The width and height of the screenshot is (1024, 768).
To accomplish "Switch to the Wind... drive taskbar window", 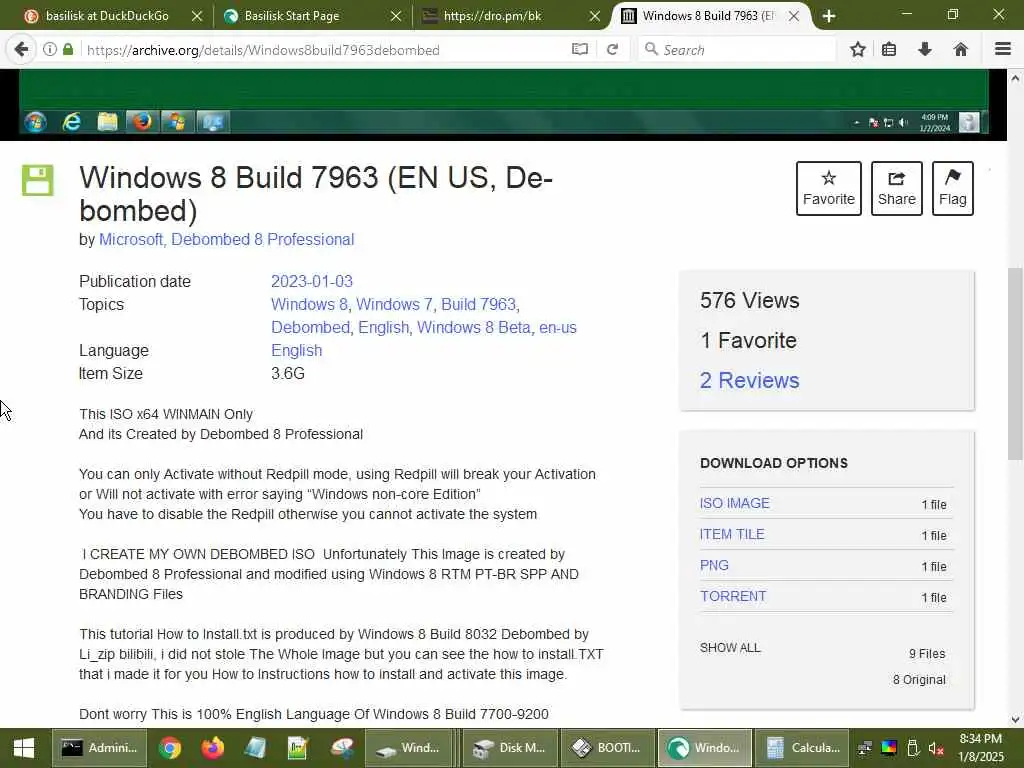I will (409, 748).
